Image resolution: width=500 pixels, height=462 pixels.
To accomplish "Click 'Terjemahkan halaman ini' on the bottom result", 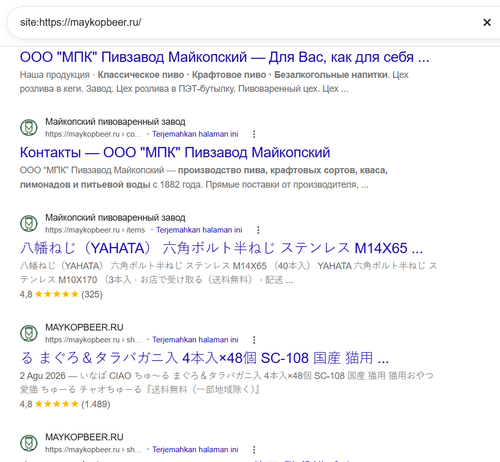I will click(195, 449).
